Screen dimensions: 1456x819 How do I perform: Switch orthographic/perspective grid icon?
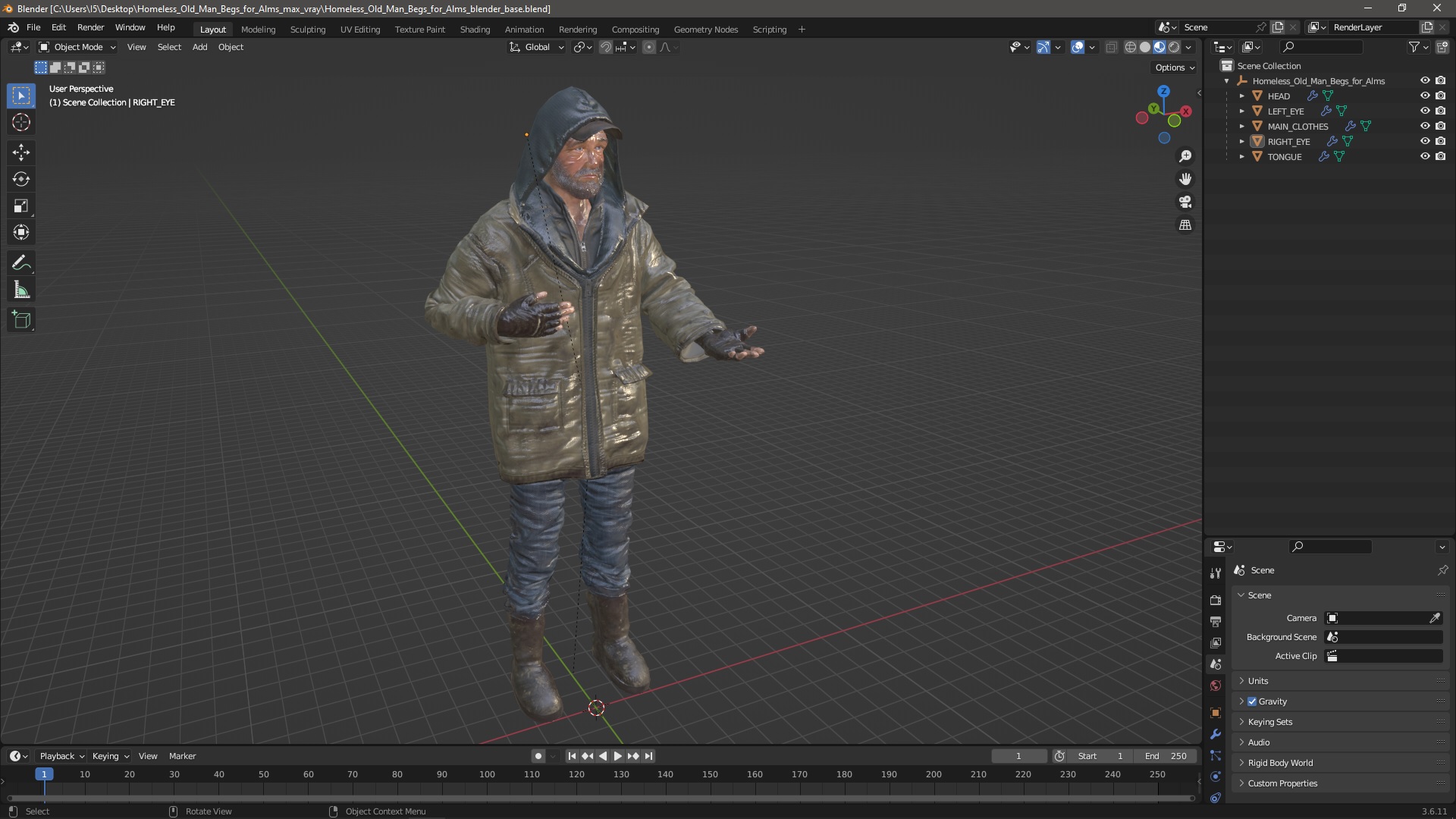(1185, 225)
